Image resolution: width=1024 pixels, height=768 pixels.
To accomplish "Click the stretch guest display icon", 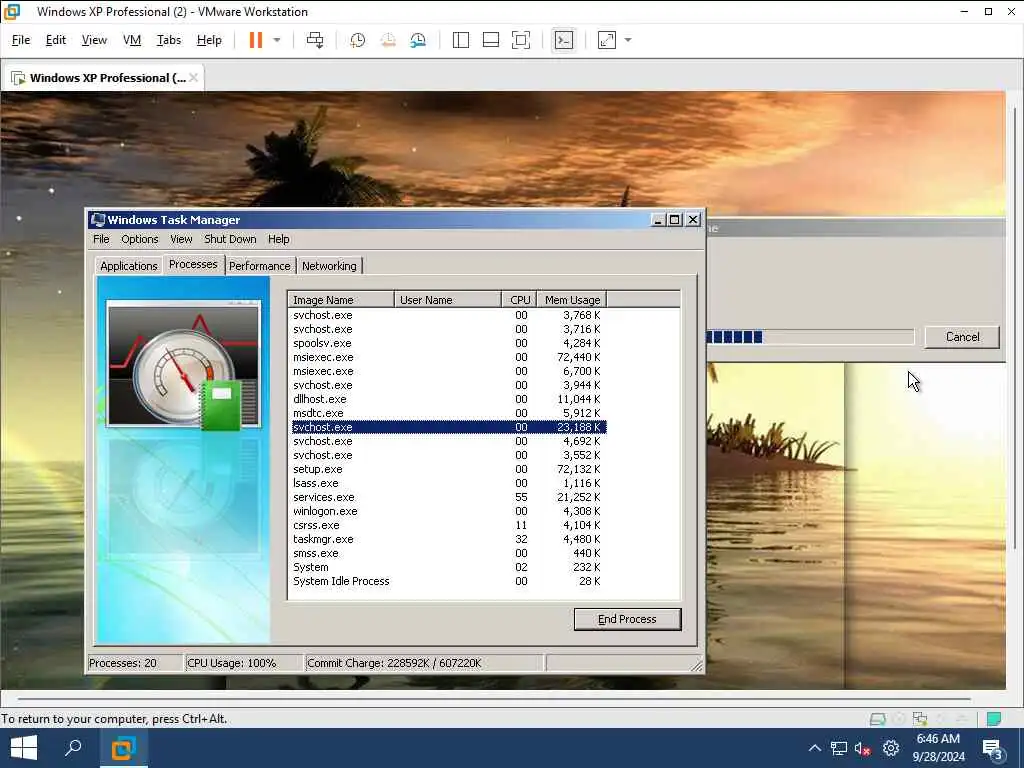I will pos(607,40).
